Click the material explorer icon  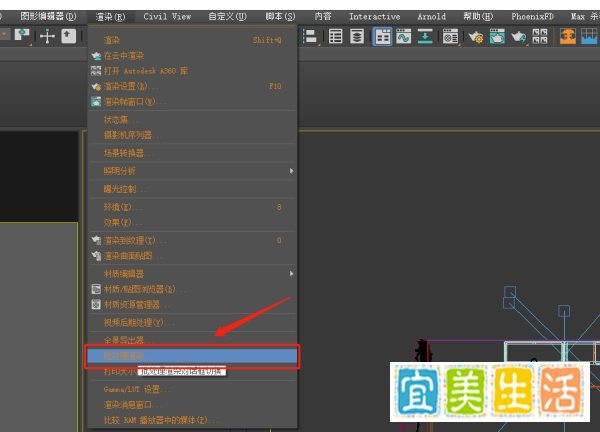[96, 305]
